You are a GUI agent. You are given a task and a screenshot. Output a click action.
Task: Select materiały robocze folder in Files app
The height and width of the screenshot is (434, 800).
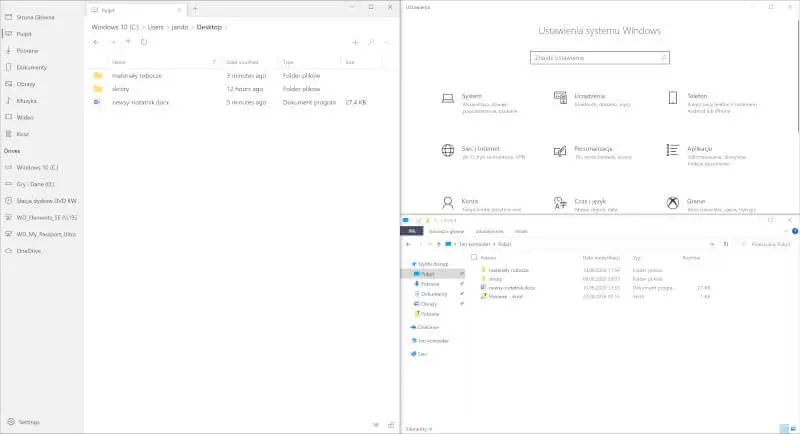235,75
